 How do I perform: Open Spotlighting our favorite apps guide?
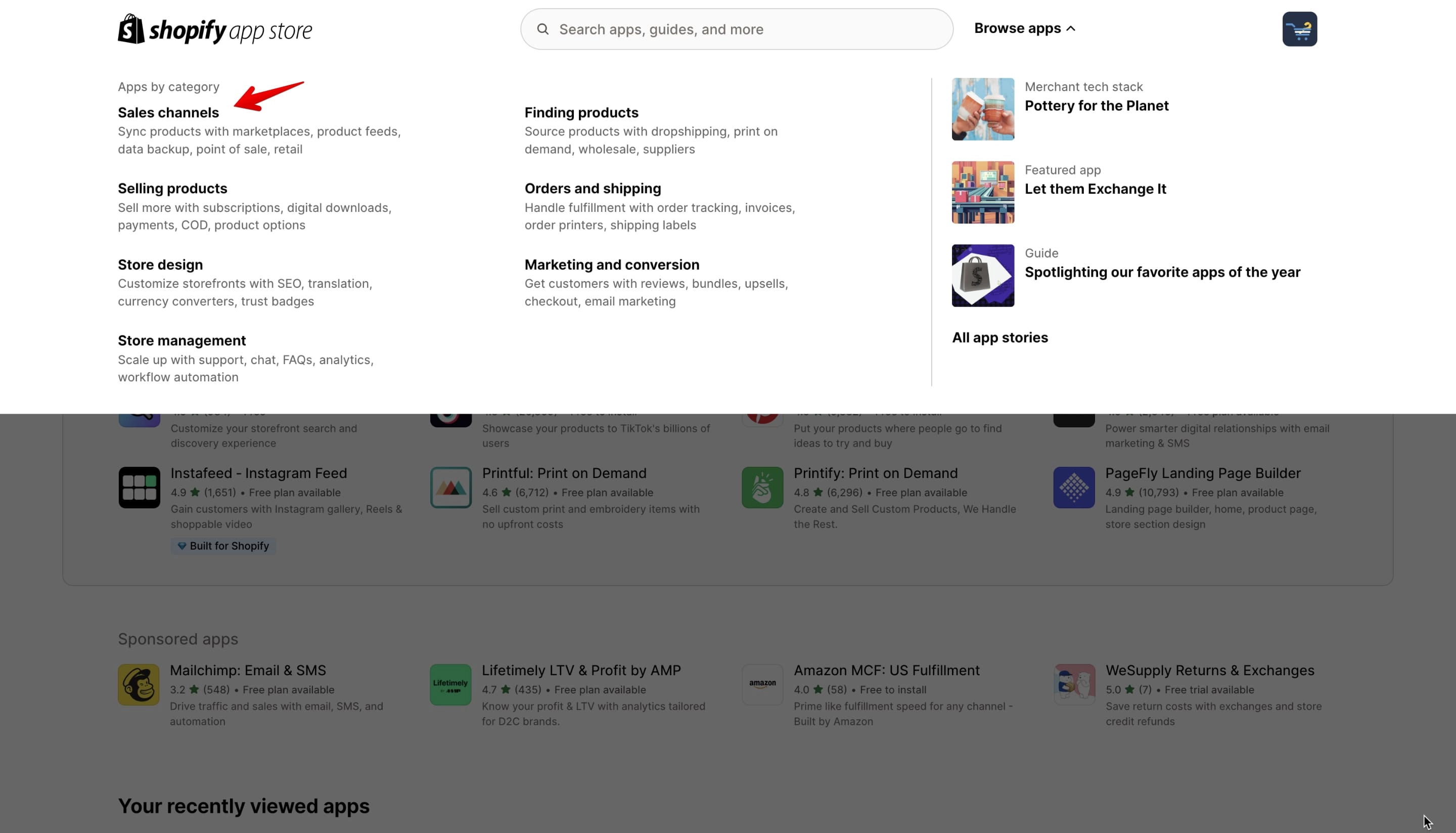(1162, 272)
